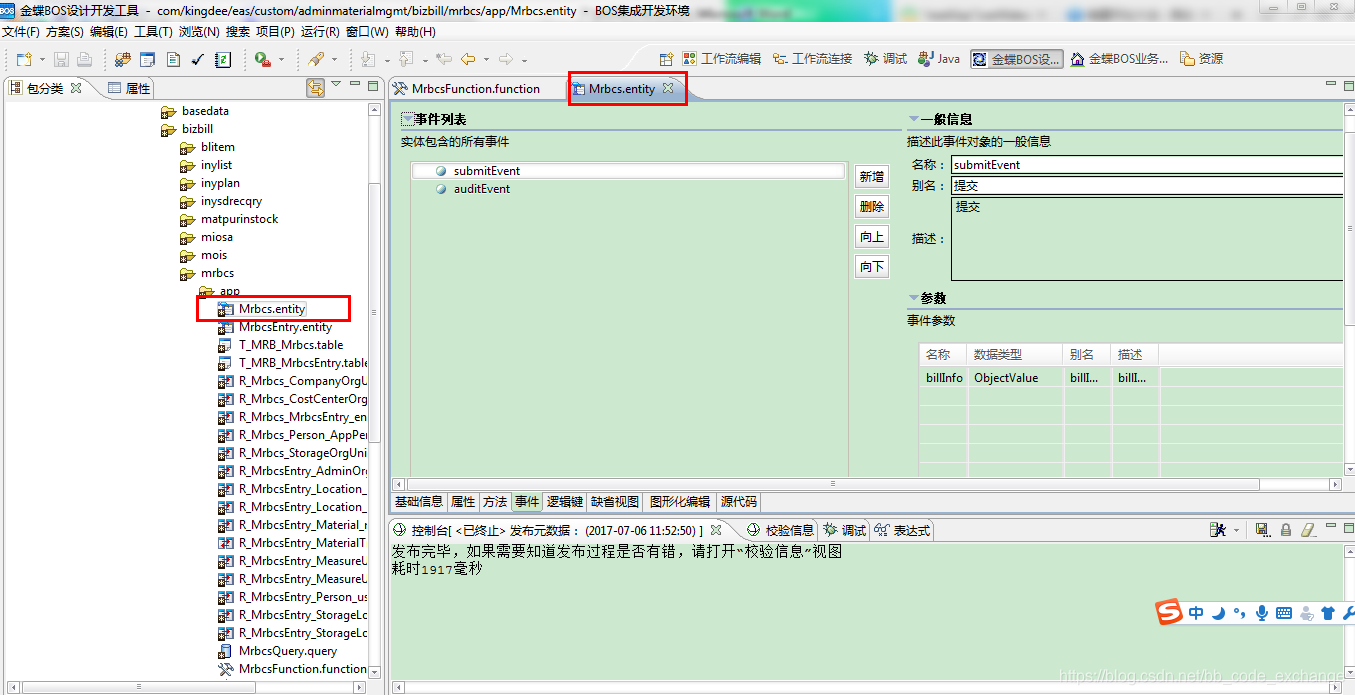Click 新增 button to add event

pos(872,177)
